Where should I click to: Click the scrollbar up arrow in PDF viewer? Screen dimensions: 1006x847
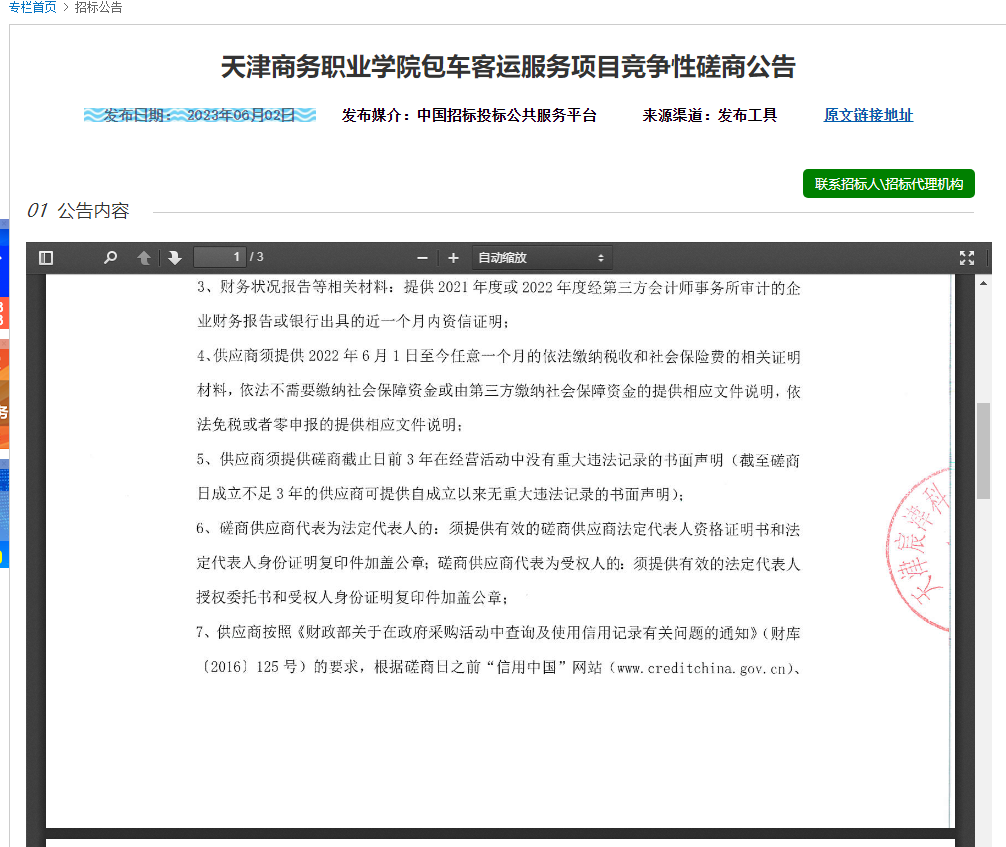[983, 283]
